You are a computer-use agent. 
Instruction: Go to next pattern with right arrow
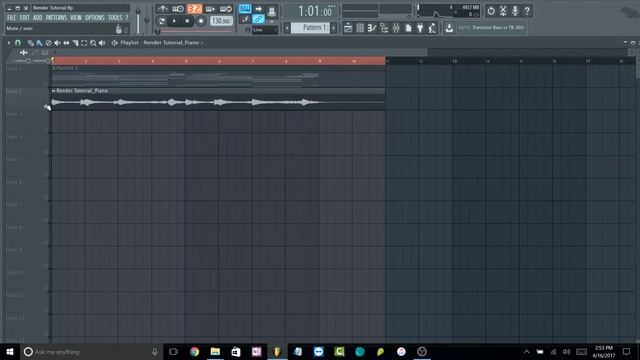pyautogui.click(x=334, y=28)
